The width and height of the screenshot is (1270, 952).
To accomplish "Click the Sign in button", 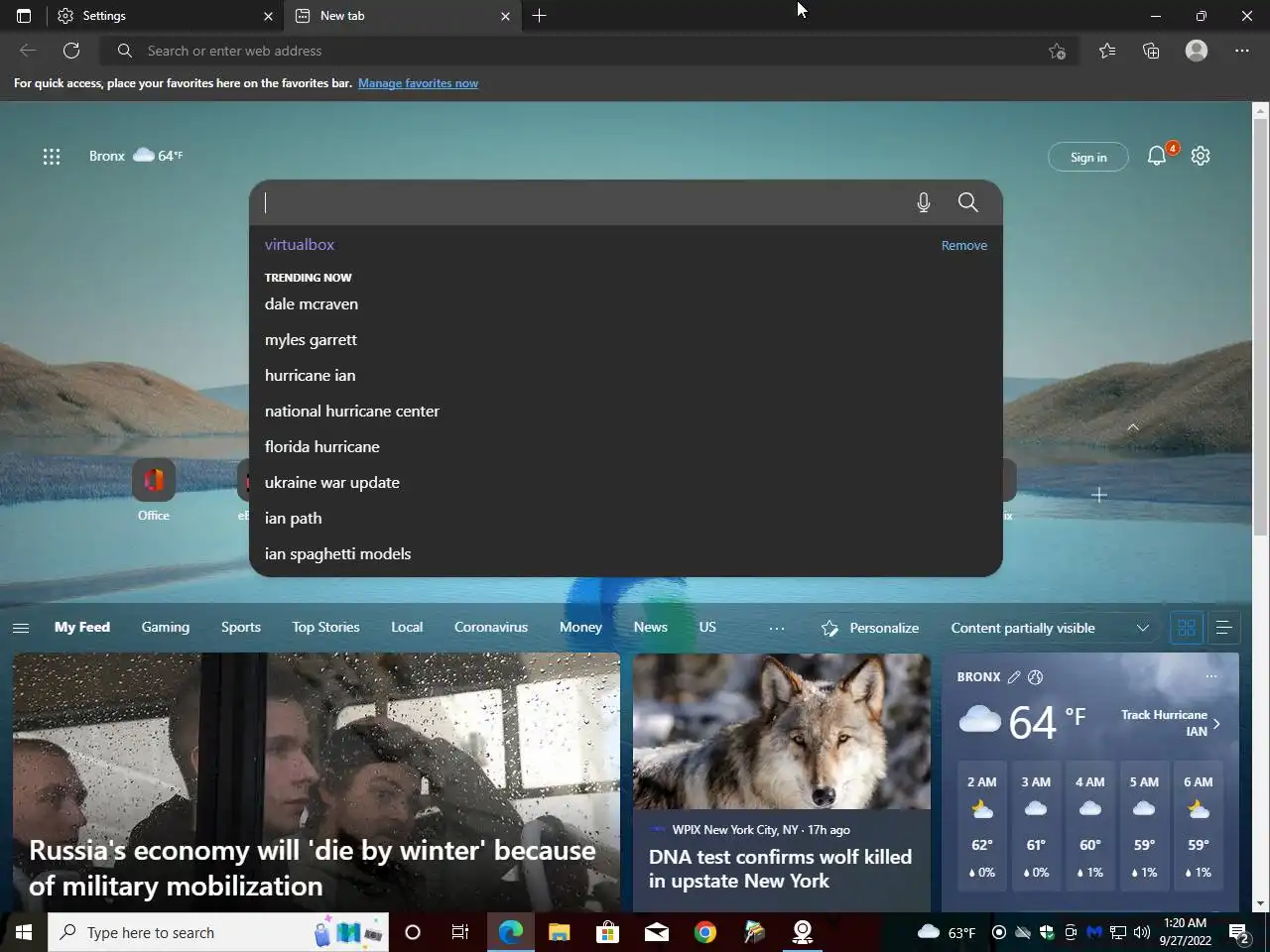I will coord(1088,157).
